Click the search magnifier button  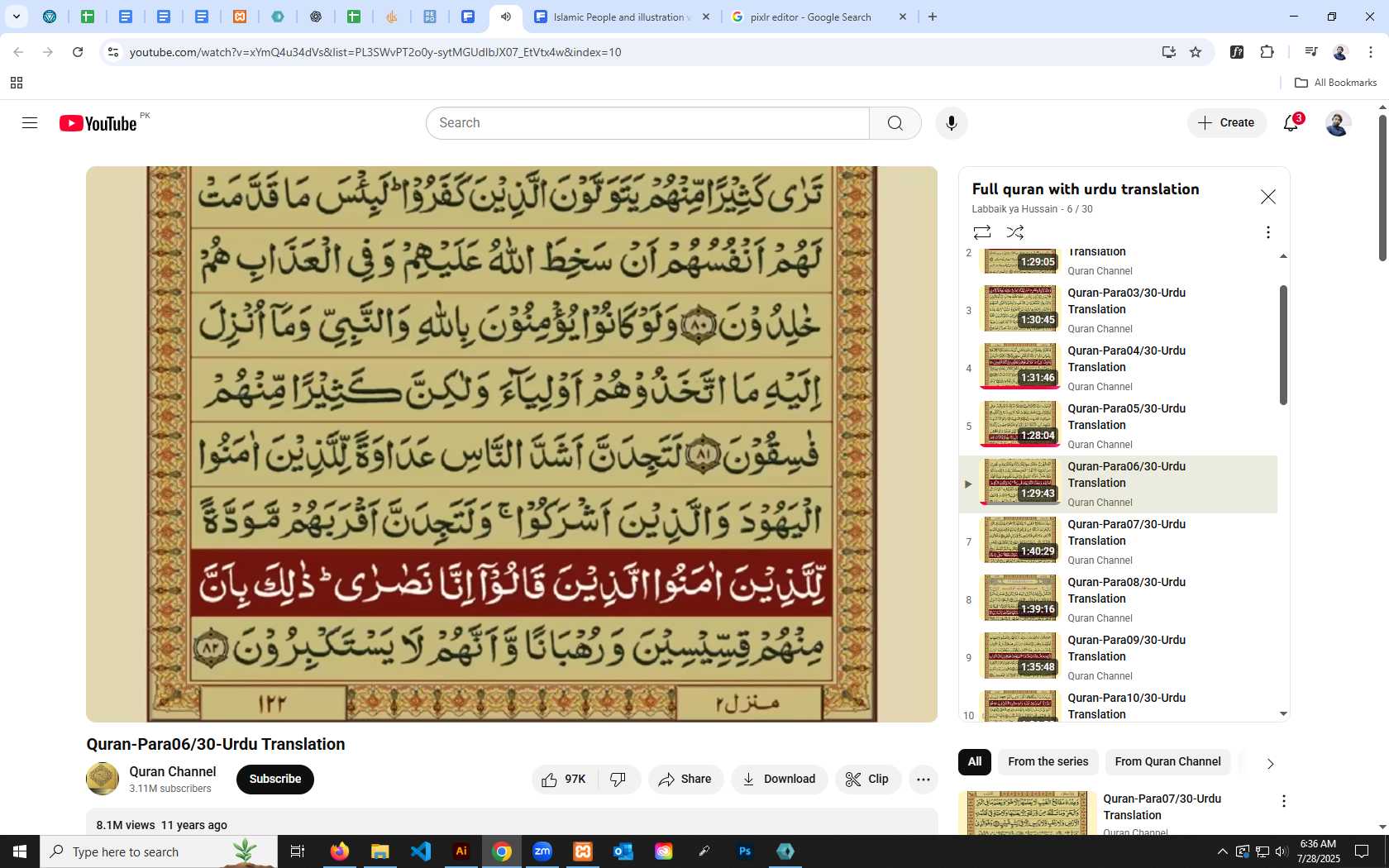895,123
